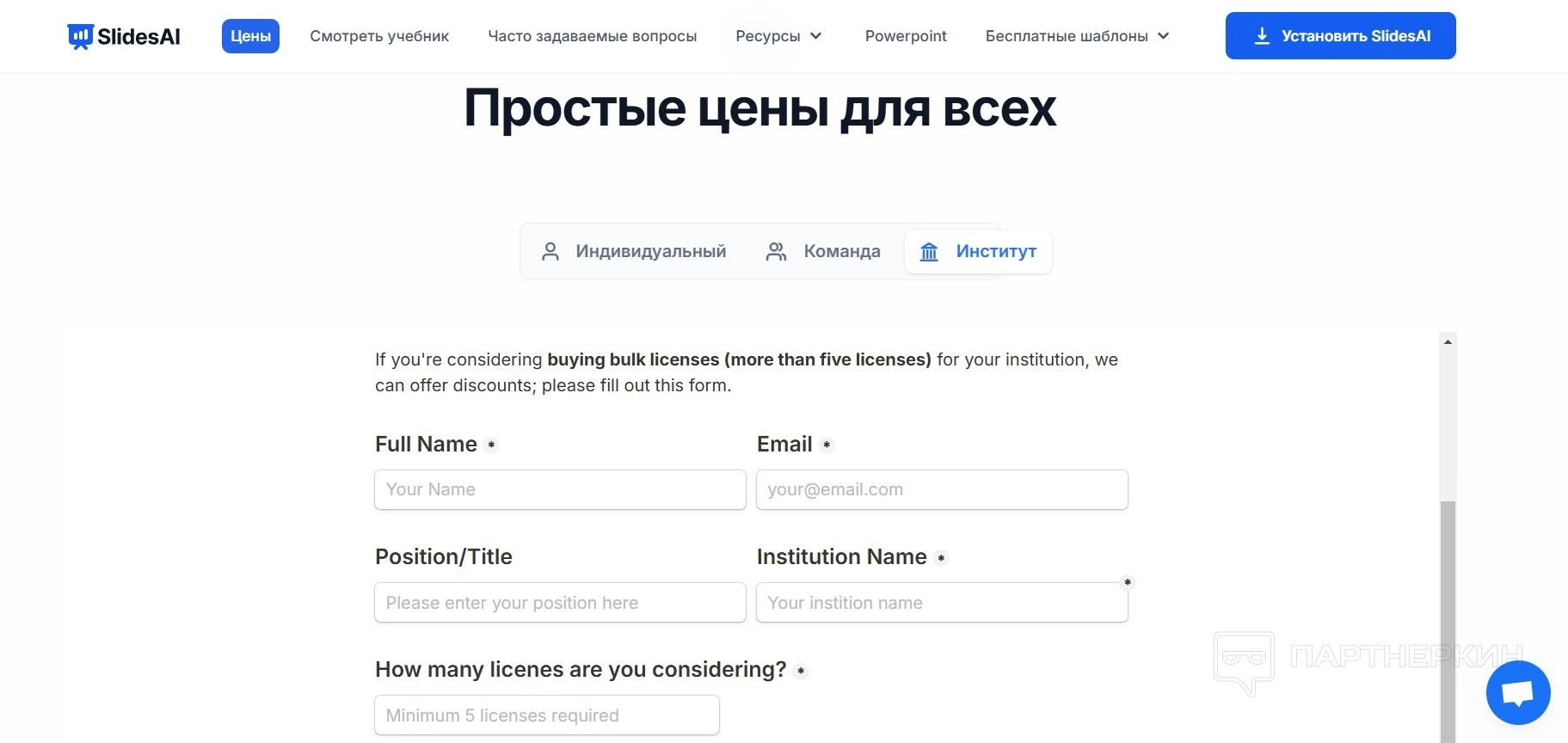This screenshot has width=1568, height=743.
Task: Go to Часто задаваемые вопросы
Action: 592,36
